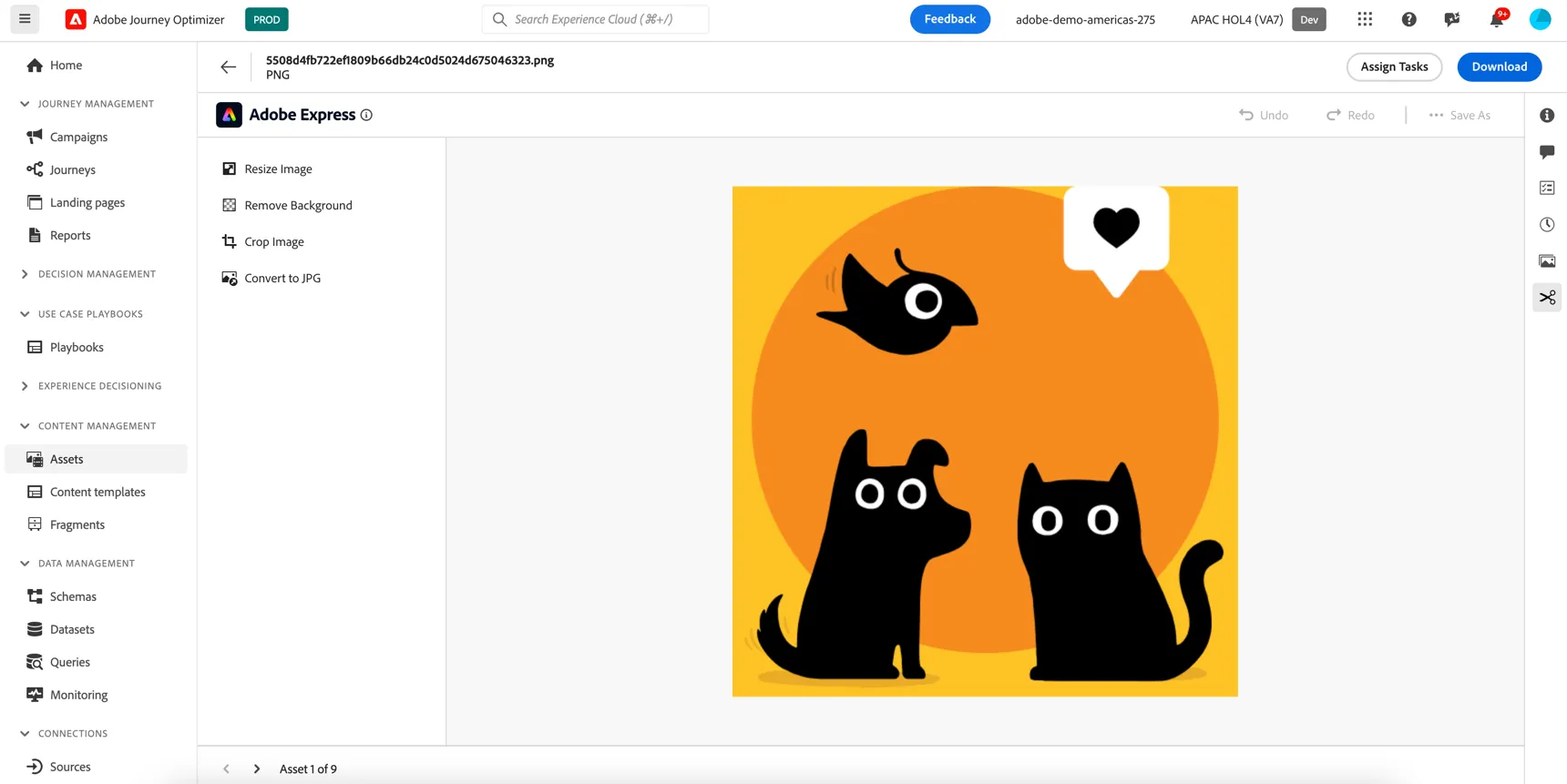
Task: Choose Convert to JPG option
Action: pyautogui.click(x=271, y=278)
